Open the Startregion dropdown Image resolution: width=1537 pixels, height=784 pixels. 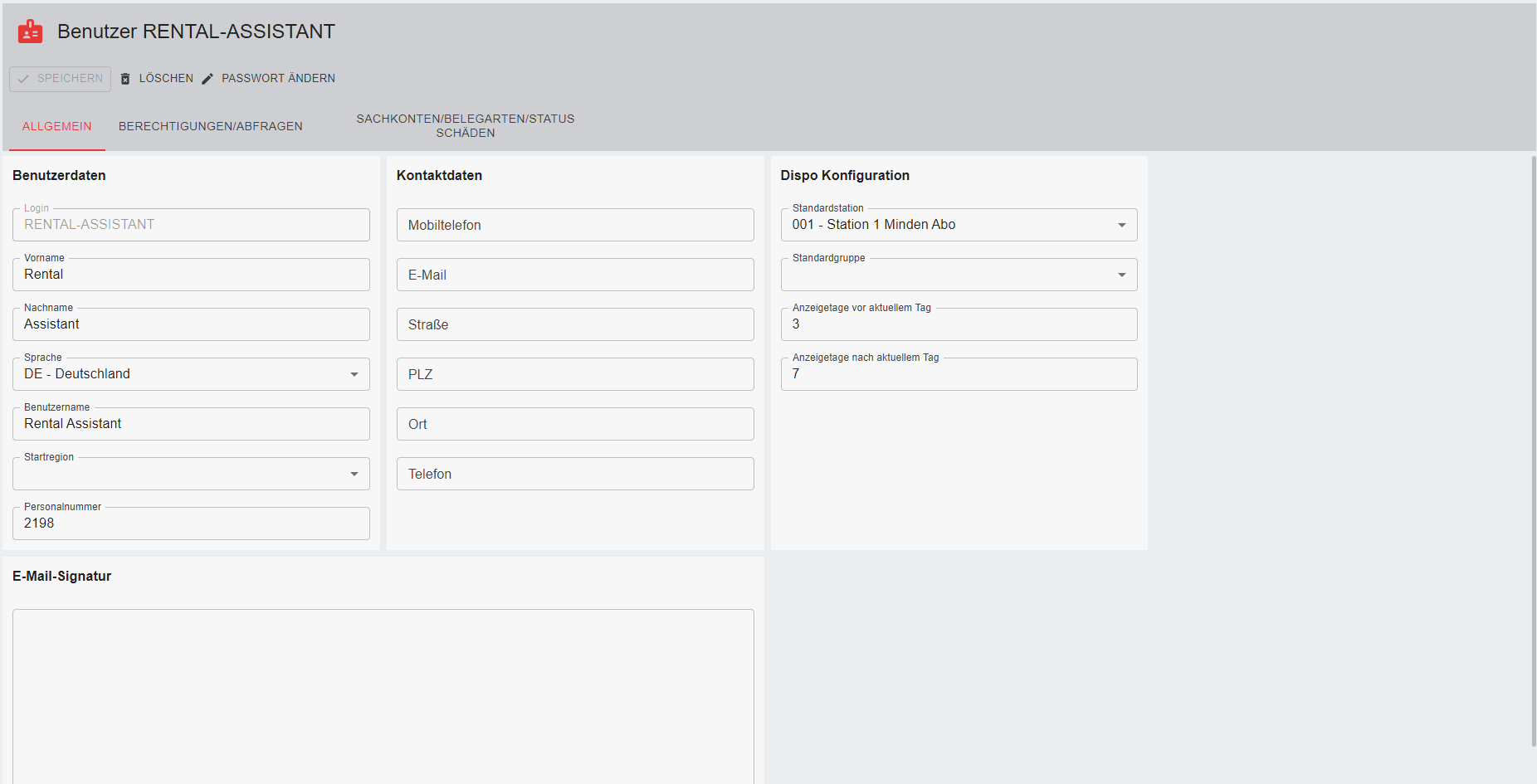[354, 474]
